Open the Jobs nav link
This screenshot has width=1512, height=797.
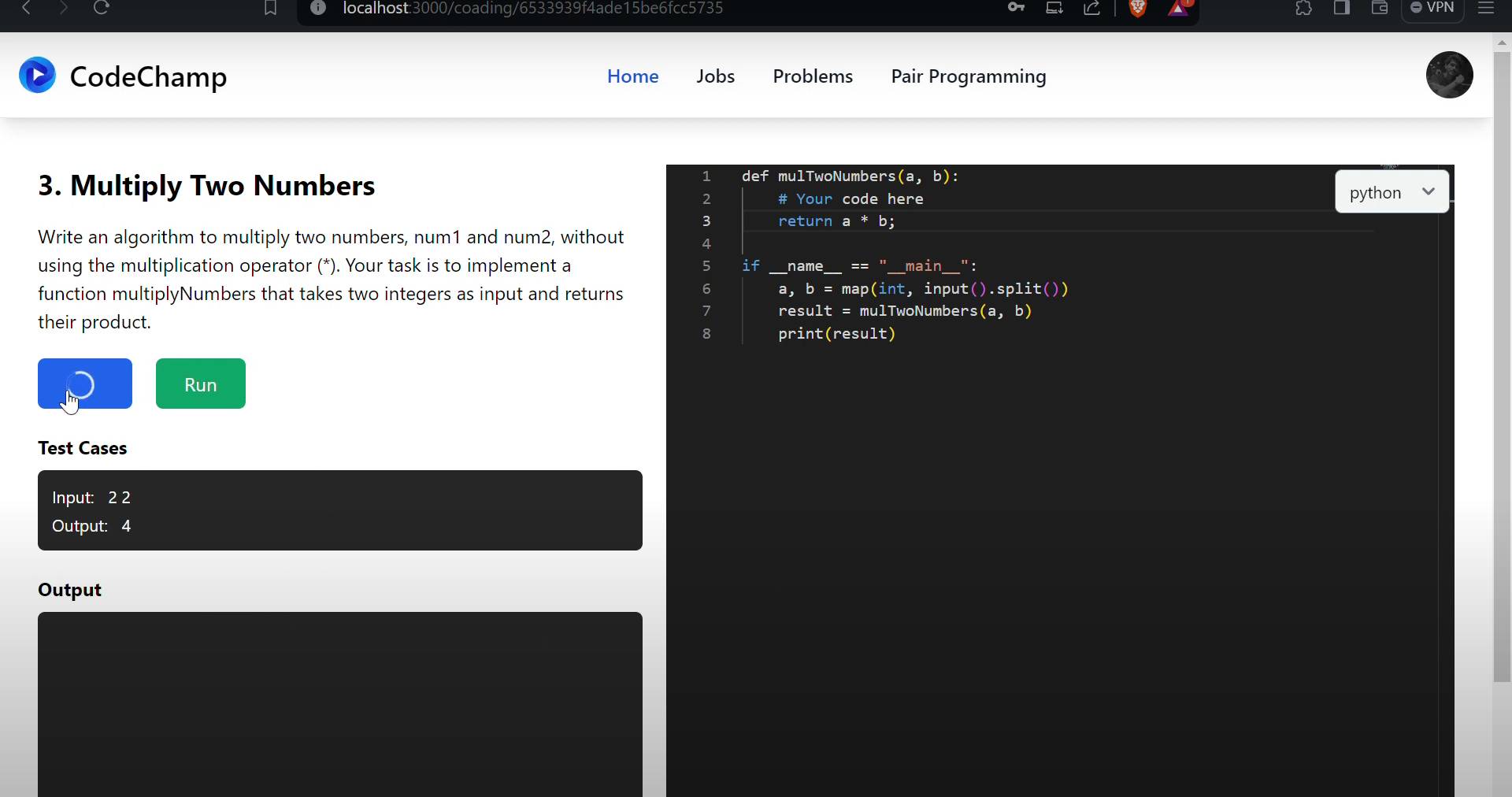715,76
